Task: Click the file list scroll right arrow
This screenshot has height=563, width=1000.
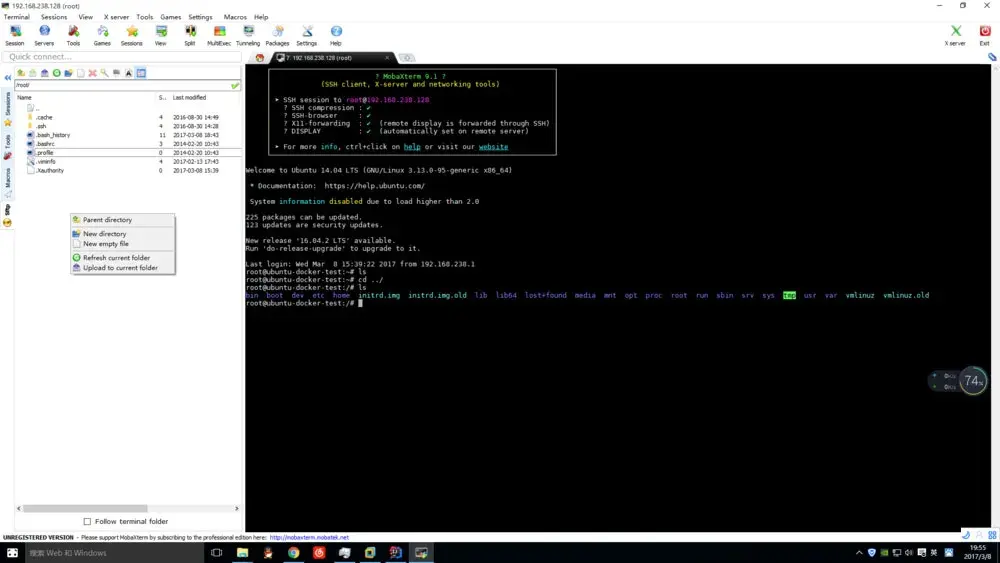Action: click(237, 509)
